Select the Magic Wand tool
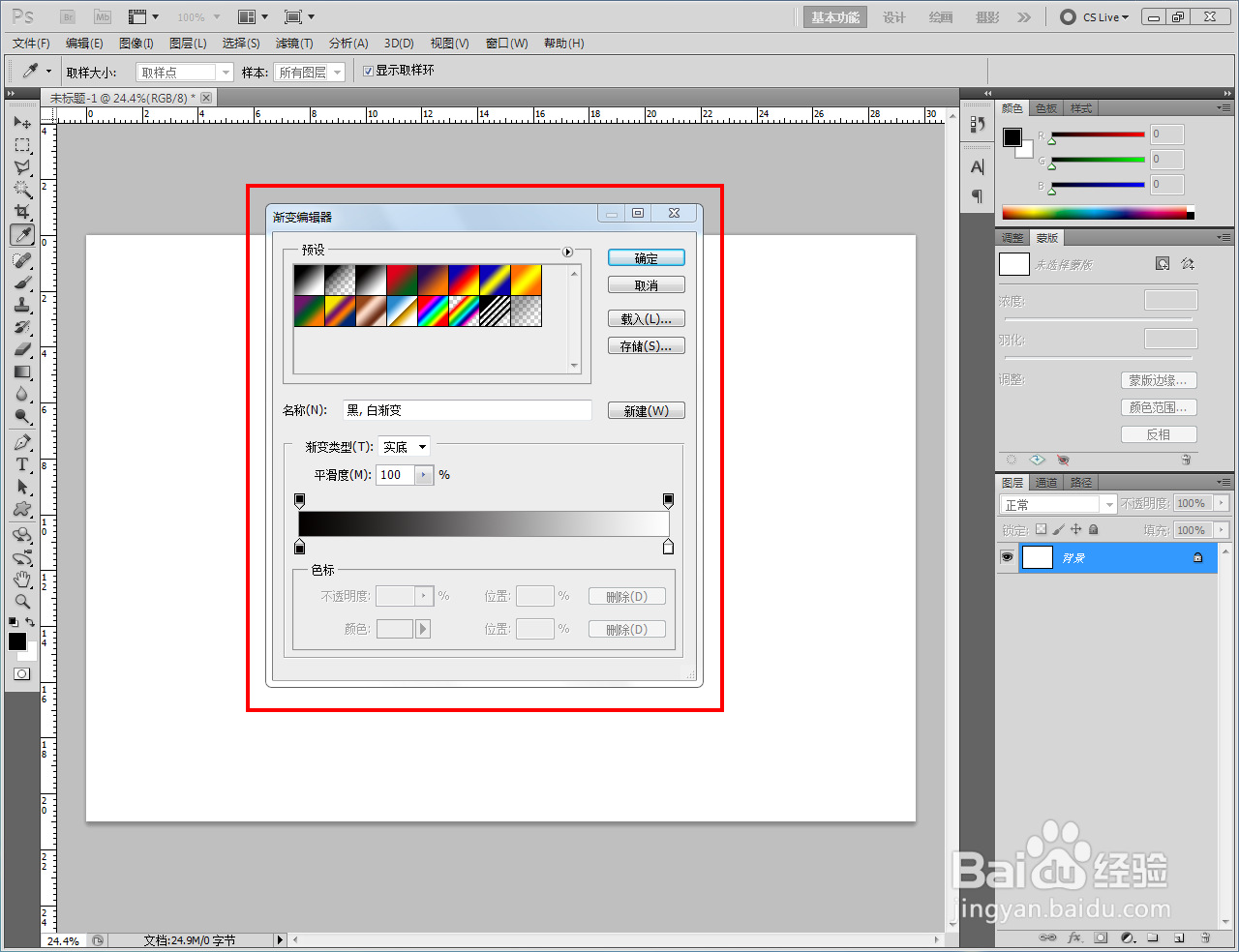Viewport: 1239px width, 952px height. pyautogui.click(x=22, y=190)
